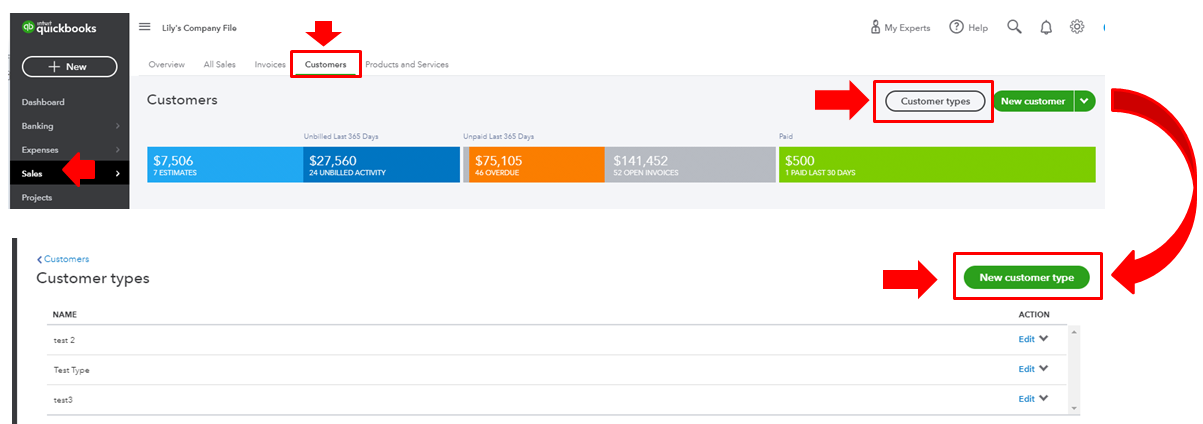Screen dimensions: 1203x424
Task: Click the QuickBooks logo
Action: point(59,28)
